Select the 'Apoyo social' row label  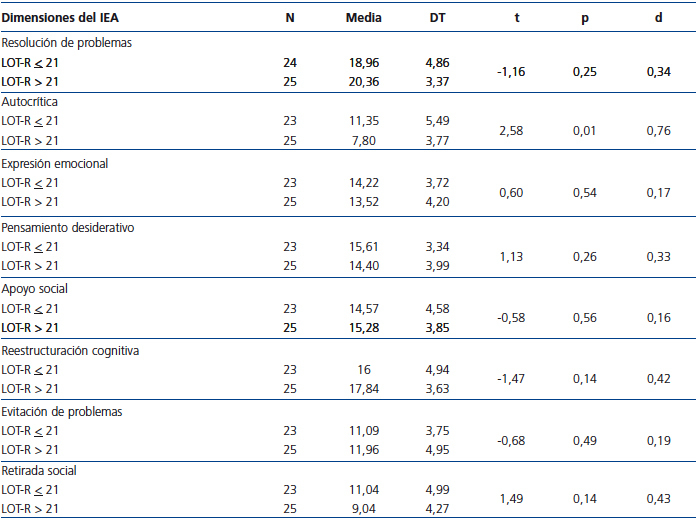click(35, 288)
